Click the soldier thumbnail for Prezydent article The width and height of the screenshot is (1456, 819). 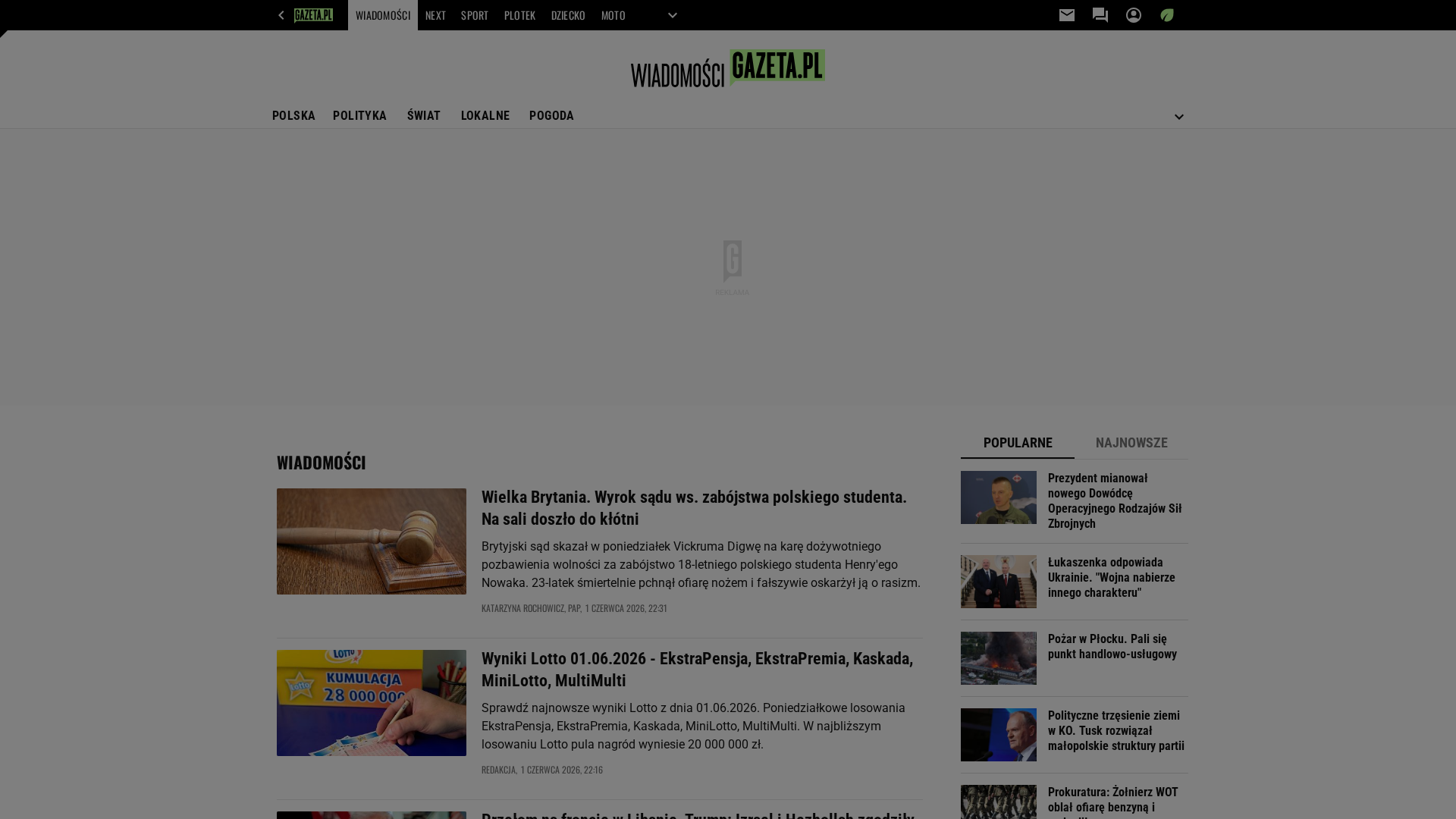[x=999, y=497]
